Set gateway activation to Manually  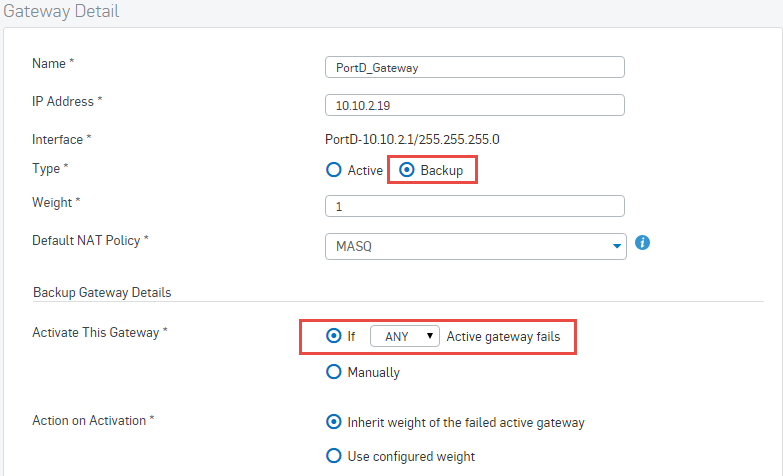[334, 372]
